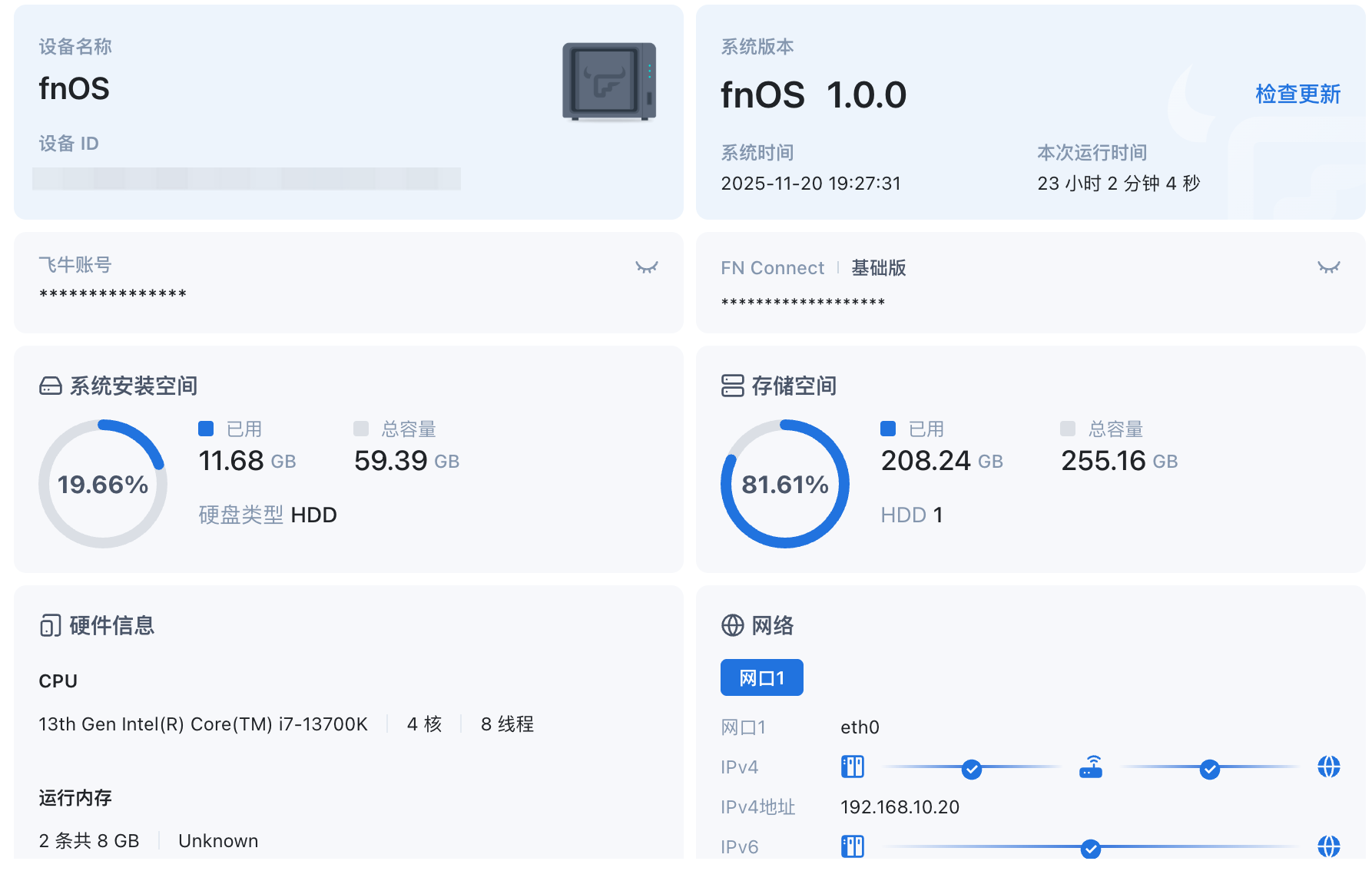Viewport: 1372px width, 871px height.
Task: Click the IPv4 address 192.168.10.20
Action: tap(900, 807)
